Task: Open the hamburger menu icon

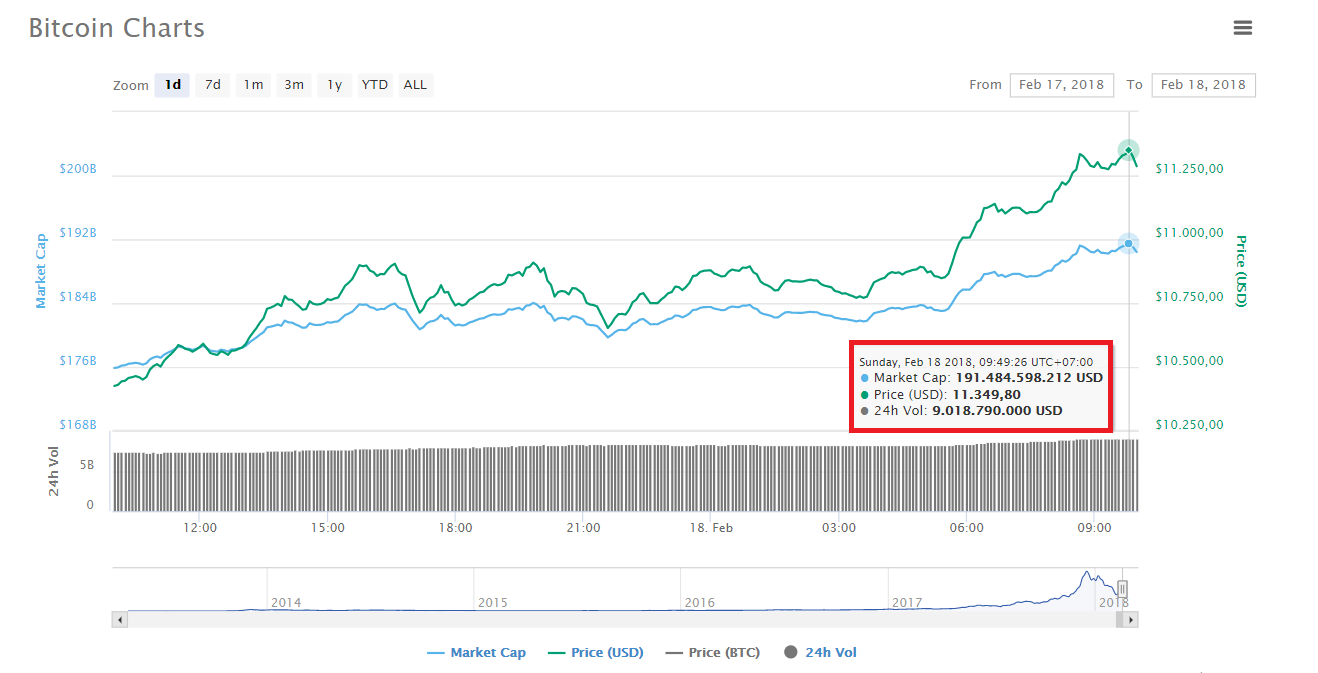Action: pos(1242,27)
